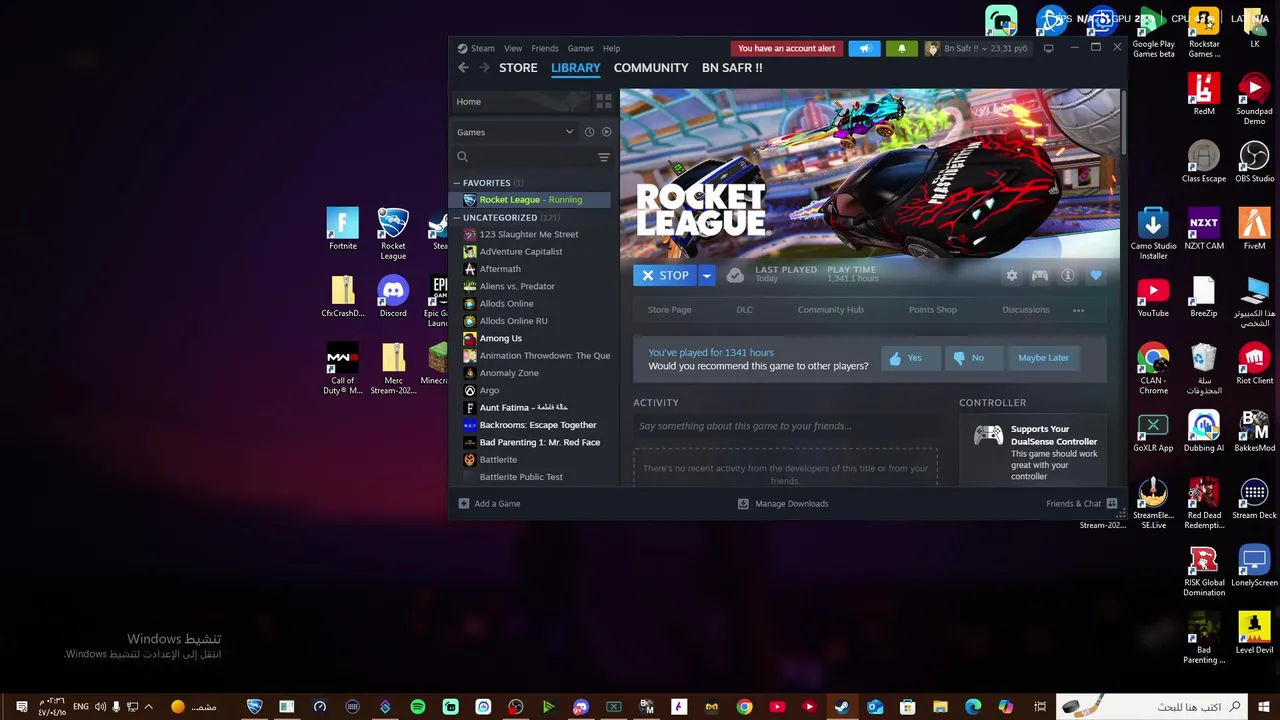
Task: Select 123 Slaughter Me Street
Action: (x=528, y=234)
